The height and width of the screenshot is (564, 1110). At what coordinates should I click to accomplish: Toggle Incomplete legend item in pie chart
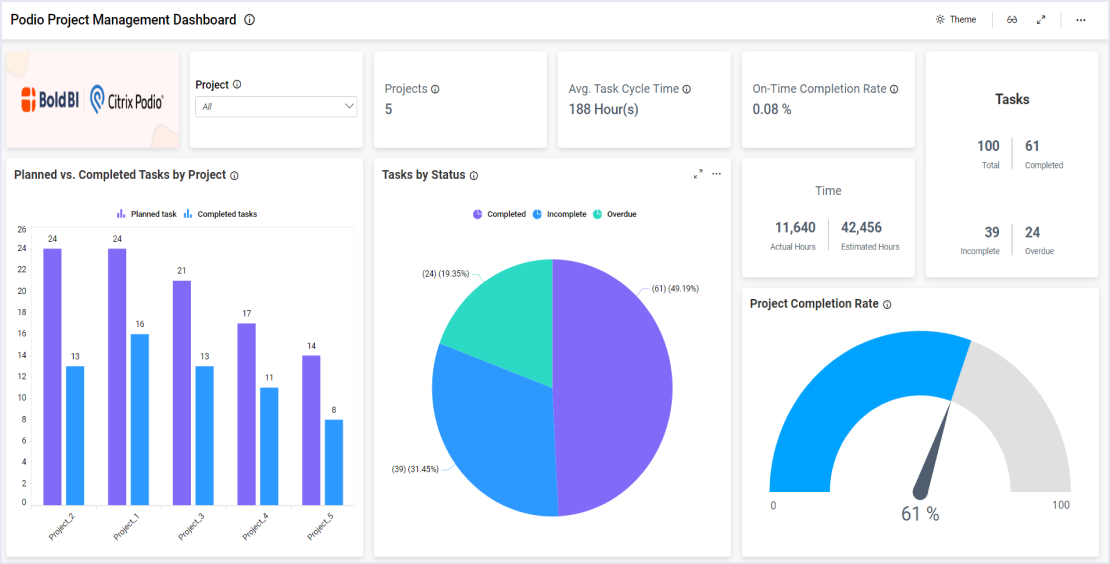pos(559,214)
